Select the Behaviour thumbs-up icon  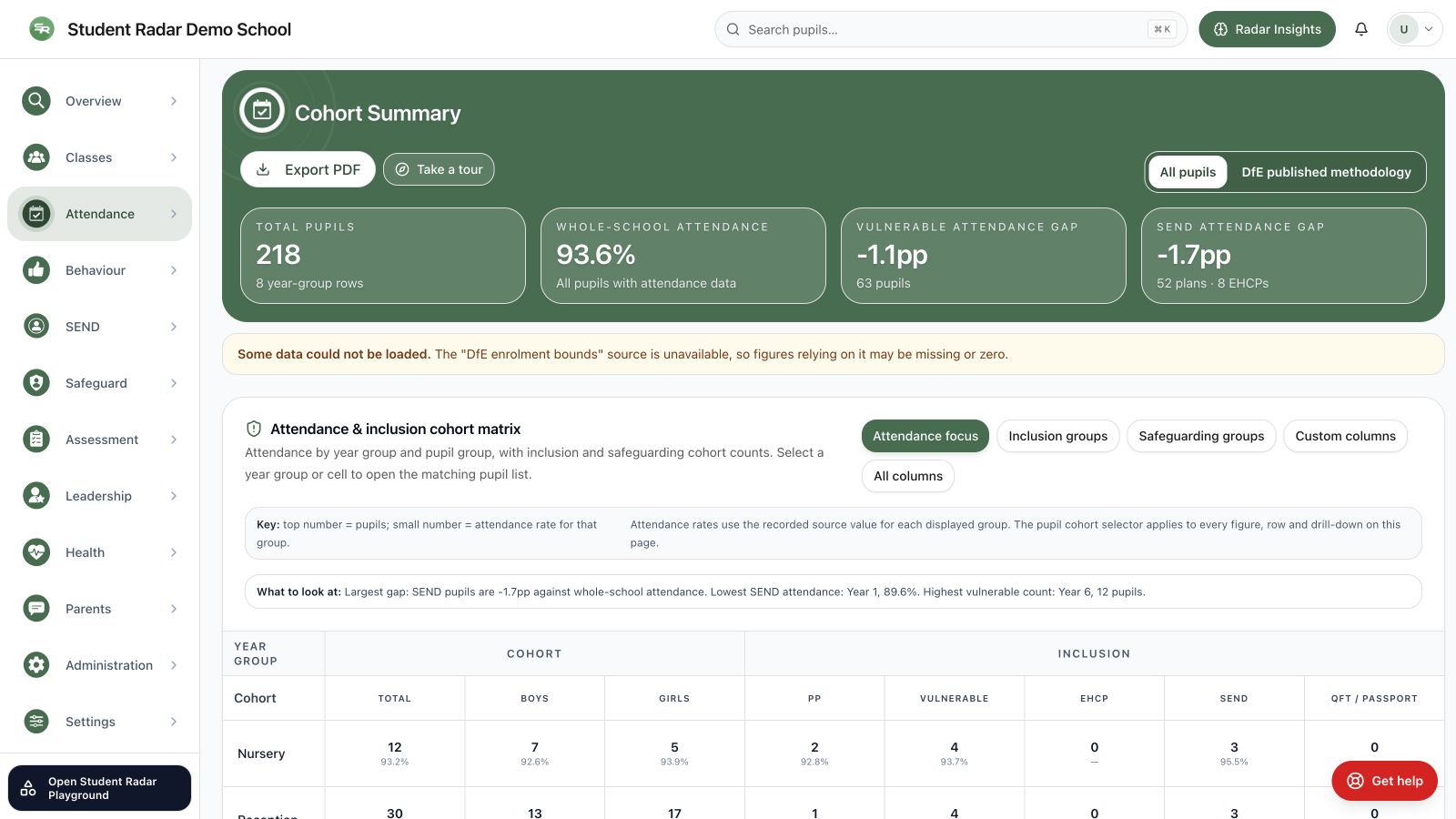[x=36, y=270]
